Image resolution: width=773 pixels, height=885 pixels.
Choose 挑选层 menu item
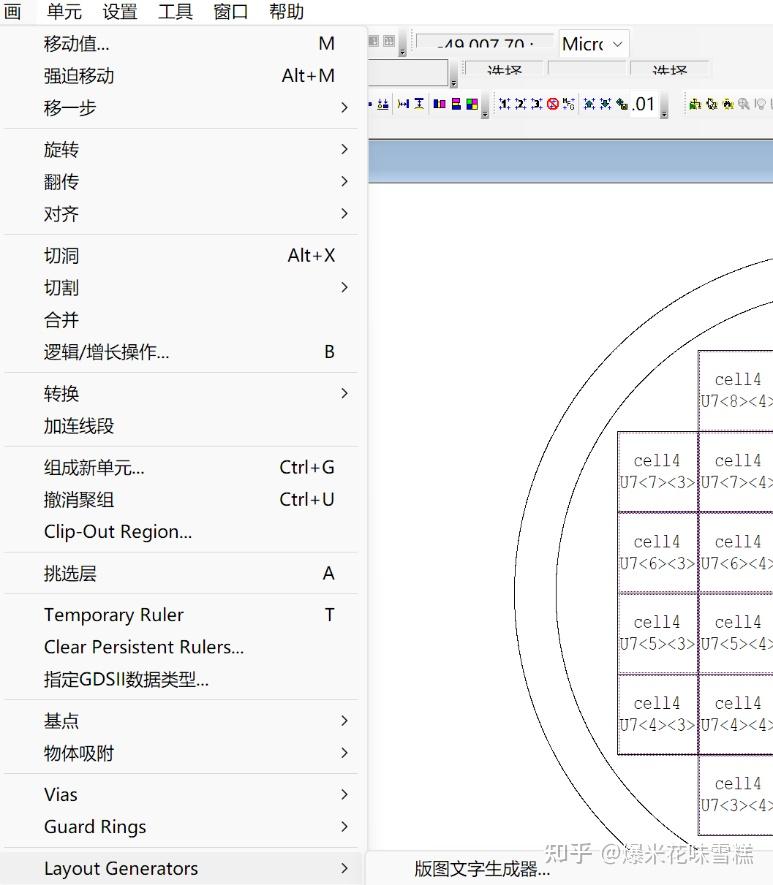pos(181,573)
